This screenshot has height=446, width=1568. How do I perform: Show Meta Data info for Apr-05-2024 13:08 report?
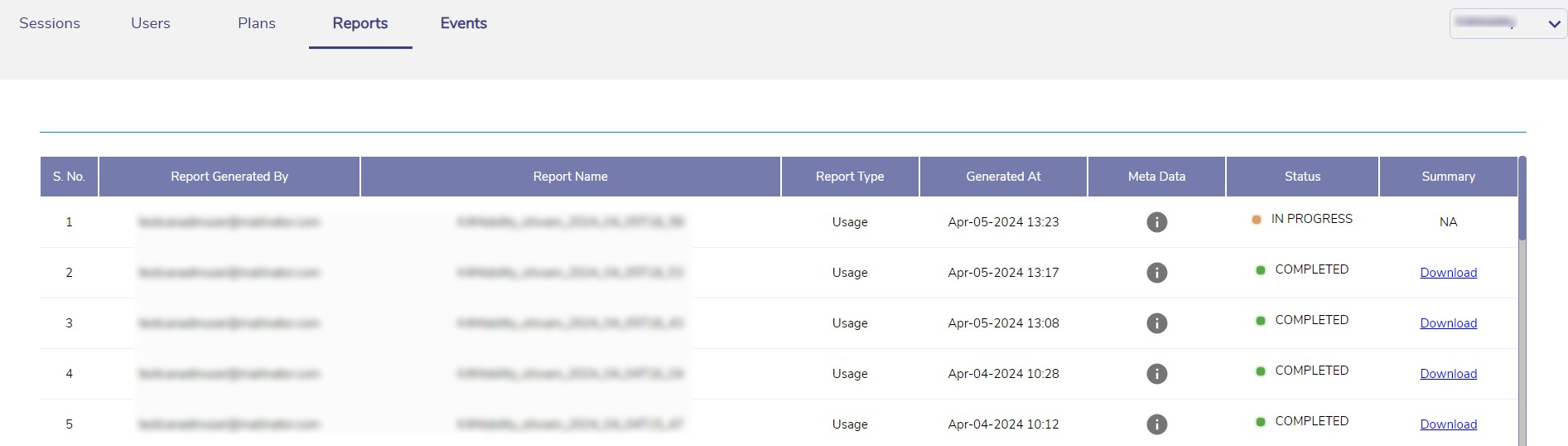[1156, 323]
